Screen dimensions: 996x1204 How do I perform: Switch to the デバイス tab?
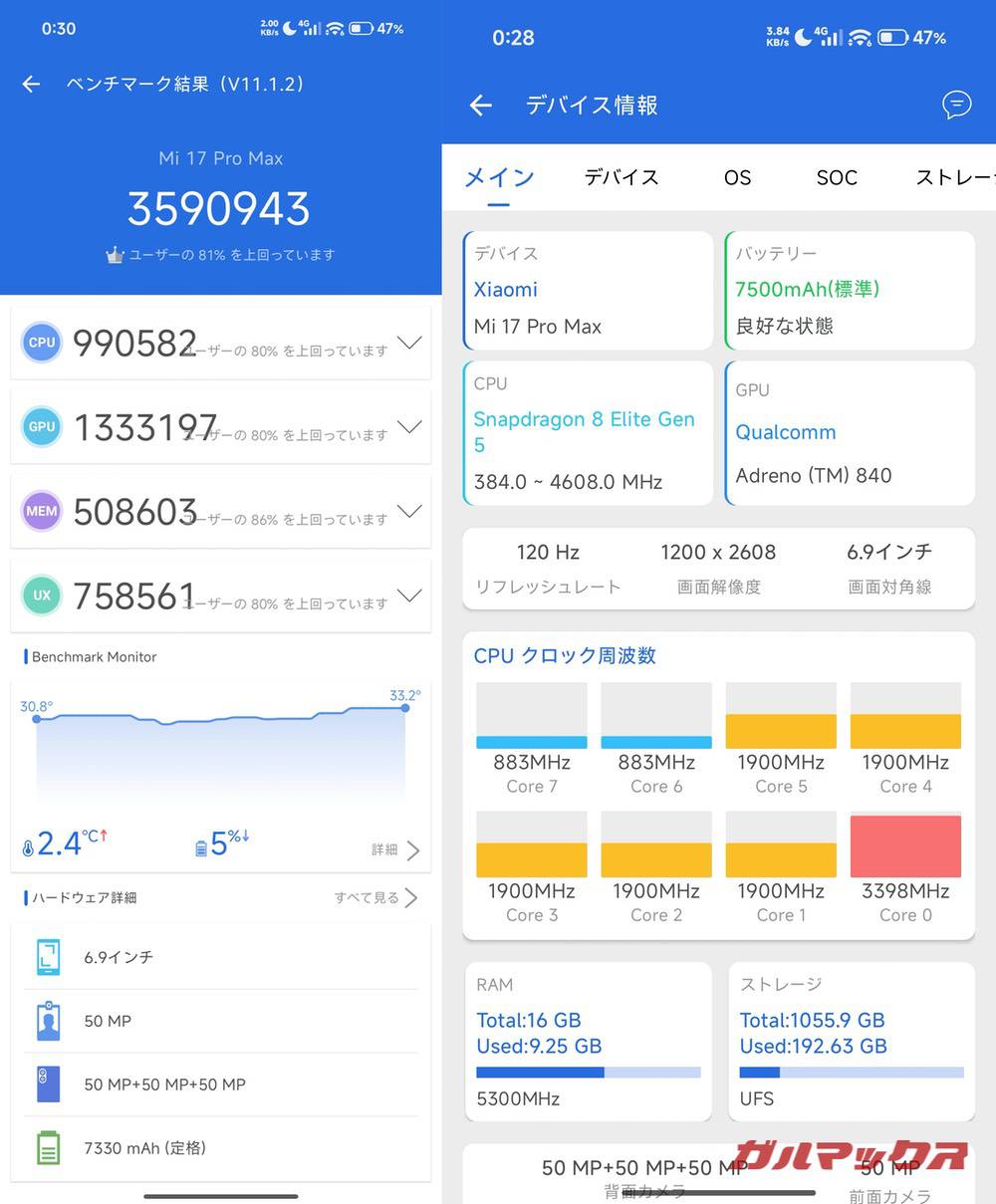(x=622, y=177)
